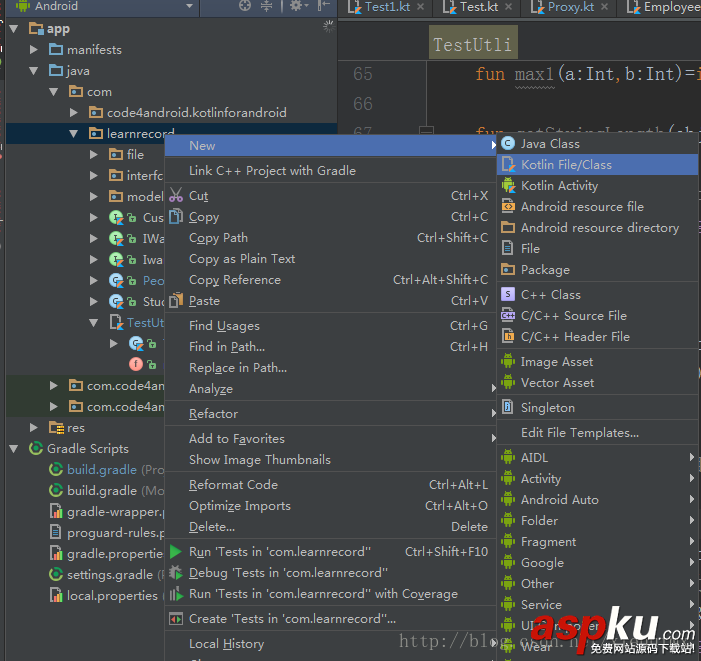Select settings.gradle in project tree
The image size is (701, 661).
pyautogui.click(x=110, y=574)
